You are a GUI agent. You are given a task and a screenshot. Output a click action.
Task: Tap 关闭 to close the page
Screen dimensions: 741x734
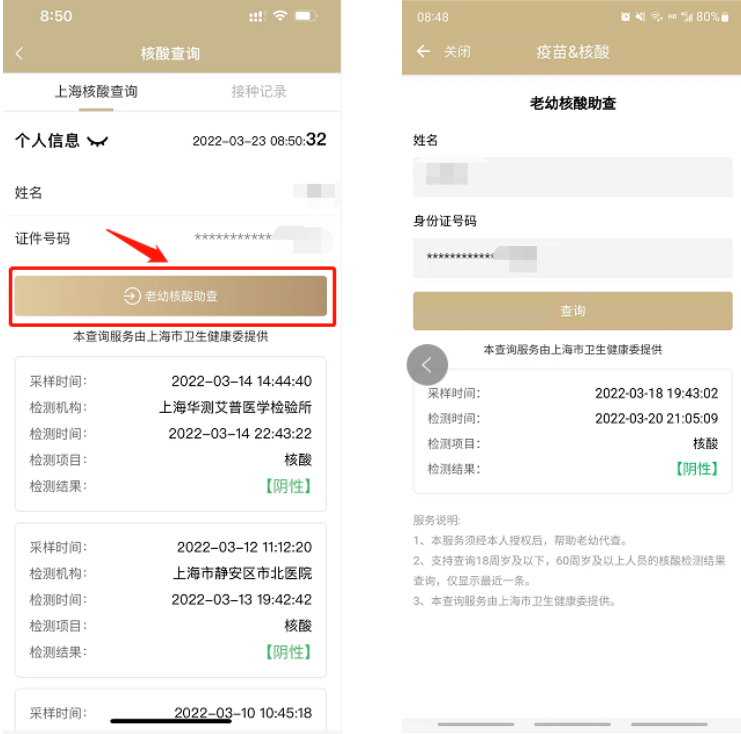pos(457,52)
